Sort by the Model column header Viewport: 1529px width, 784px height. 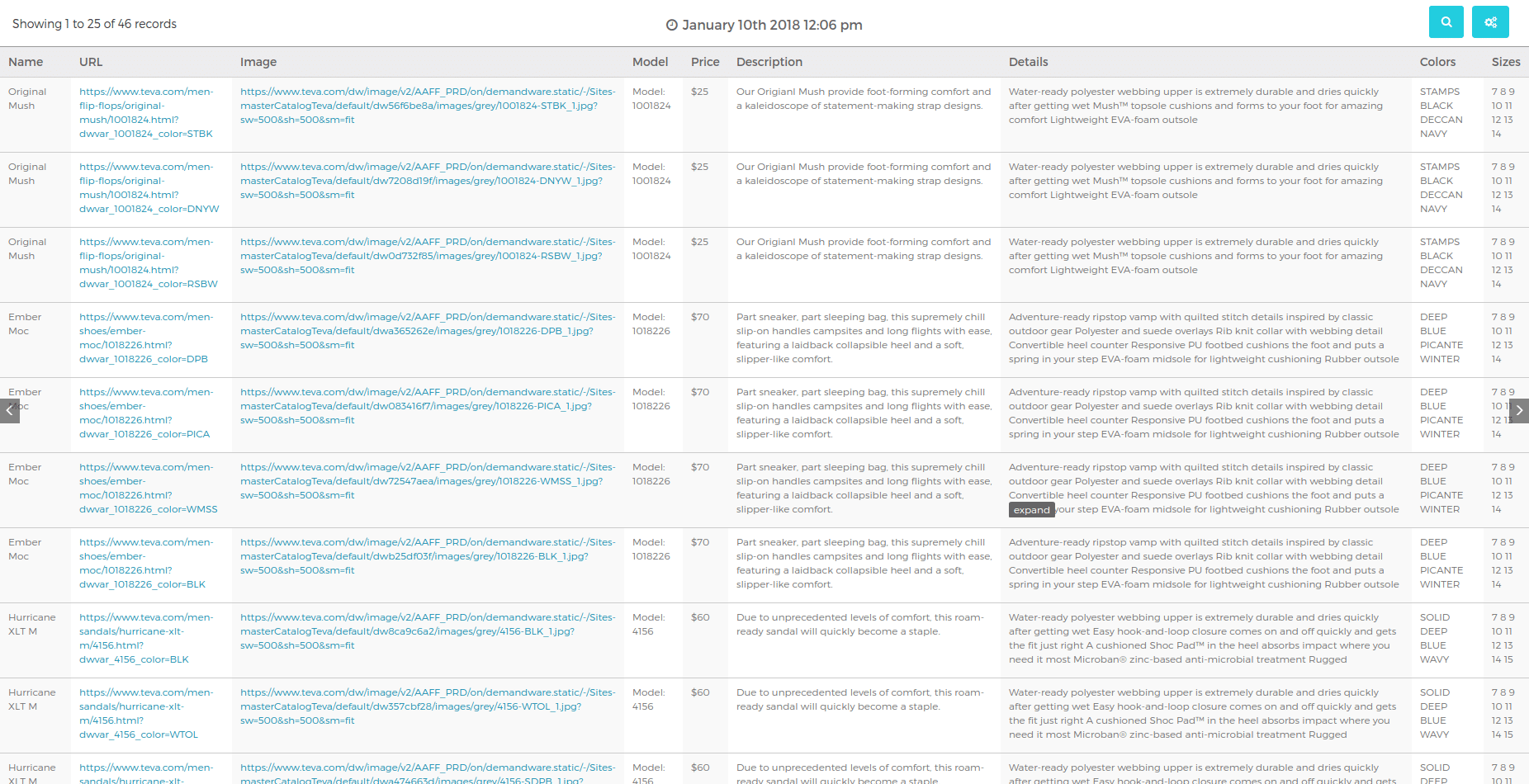650,62
